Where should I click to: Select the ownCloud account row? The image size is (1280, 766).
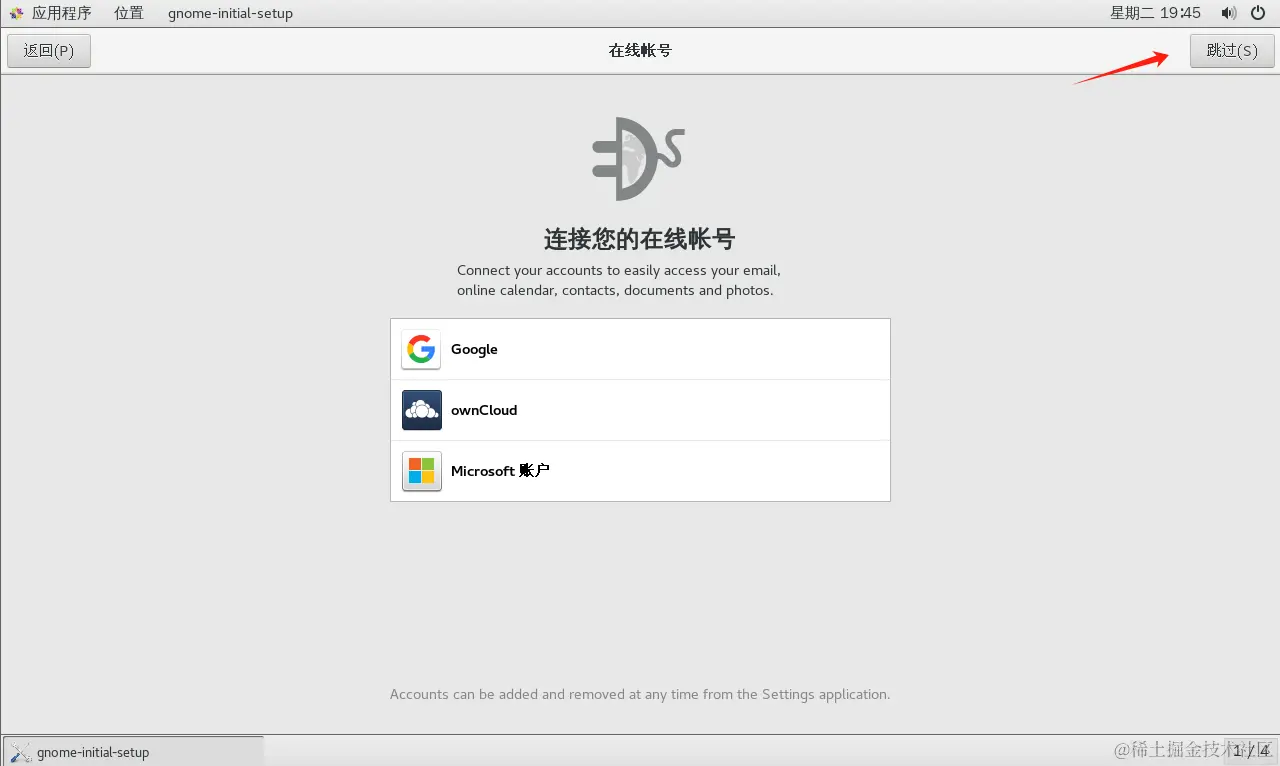pos(640,410)
